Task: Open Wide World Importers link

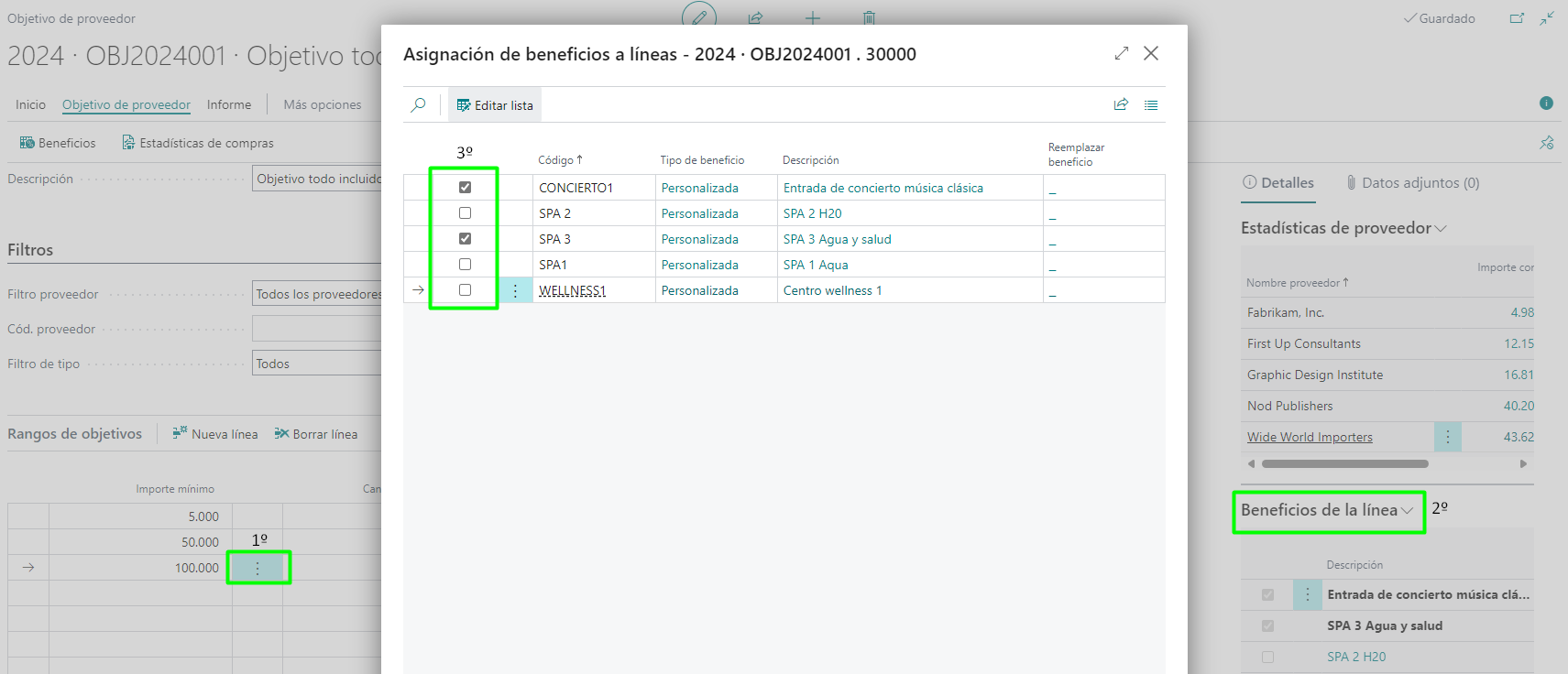Action: tap(1310, 437)
